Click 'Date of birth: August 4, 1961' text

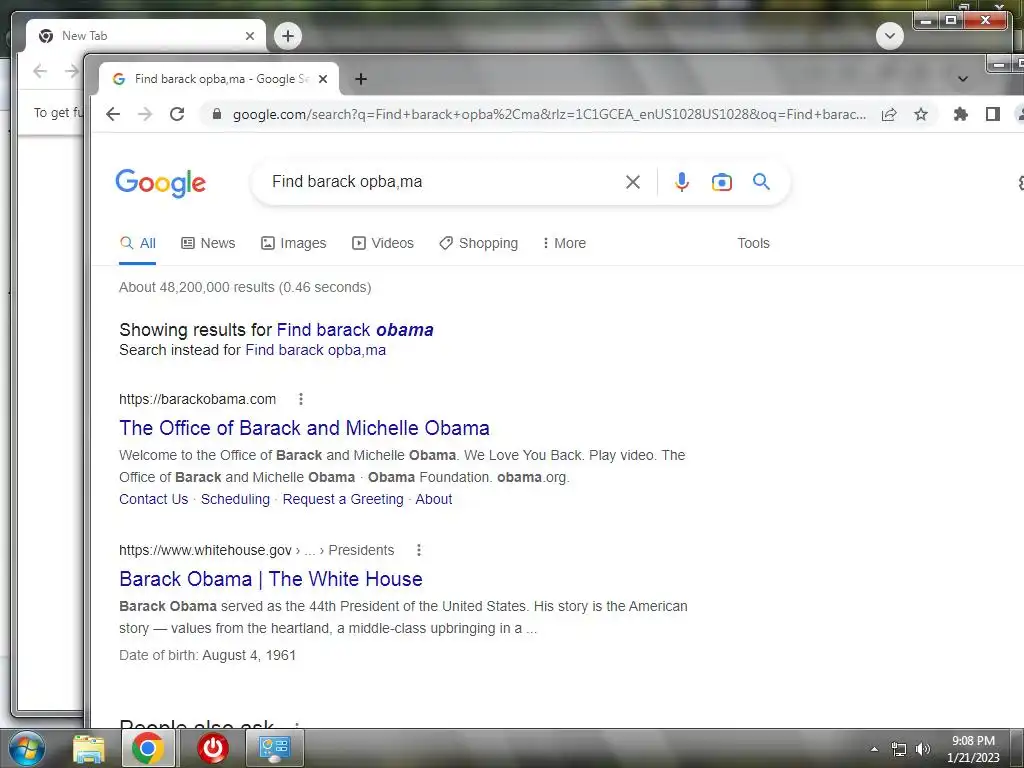click(x=207, y=656)
